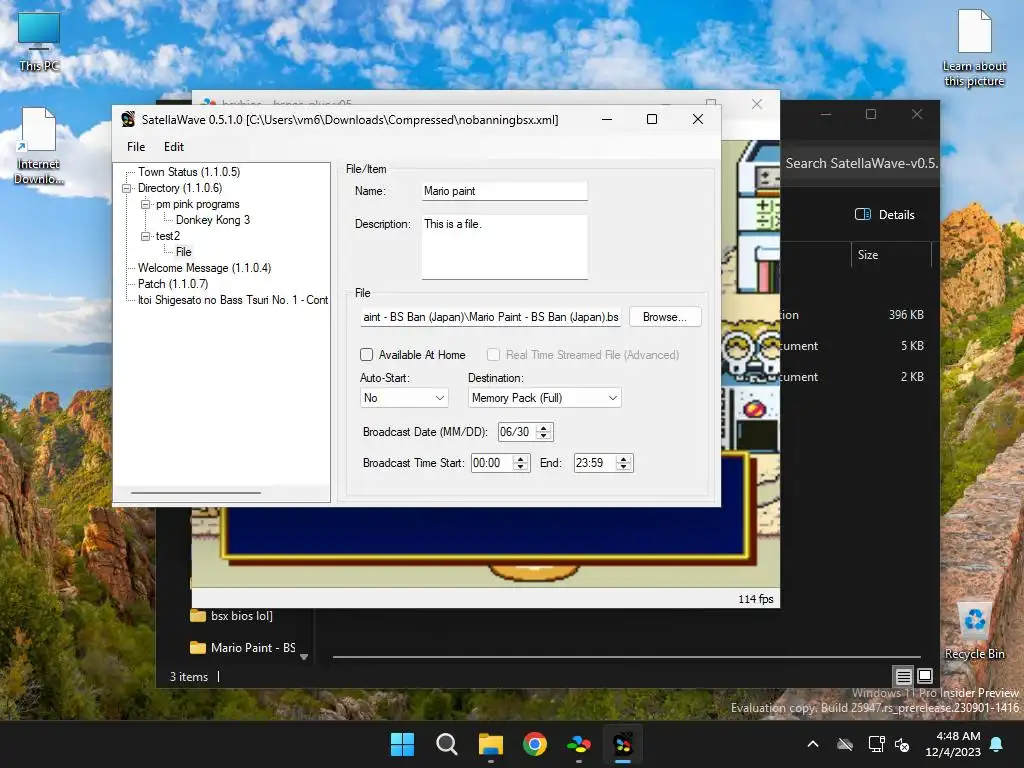Decrease Broadcast End time with down arrow

tap(624, 467)
